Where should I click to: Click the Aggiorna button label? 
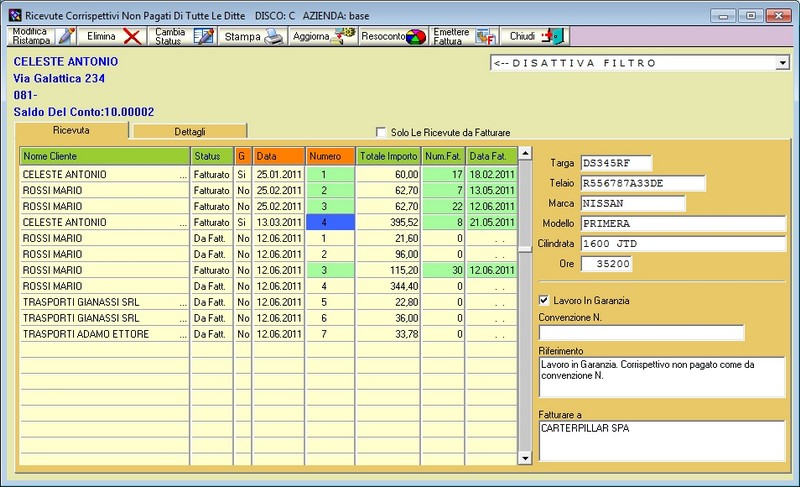pos(311,36)
